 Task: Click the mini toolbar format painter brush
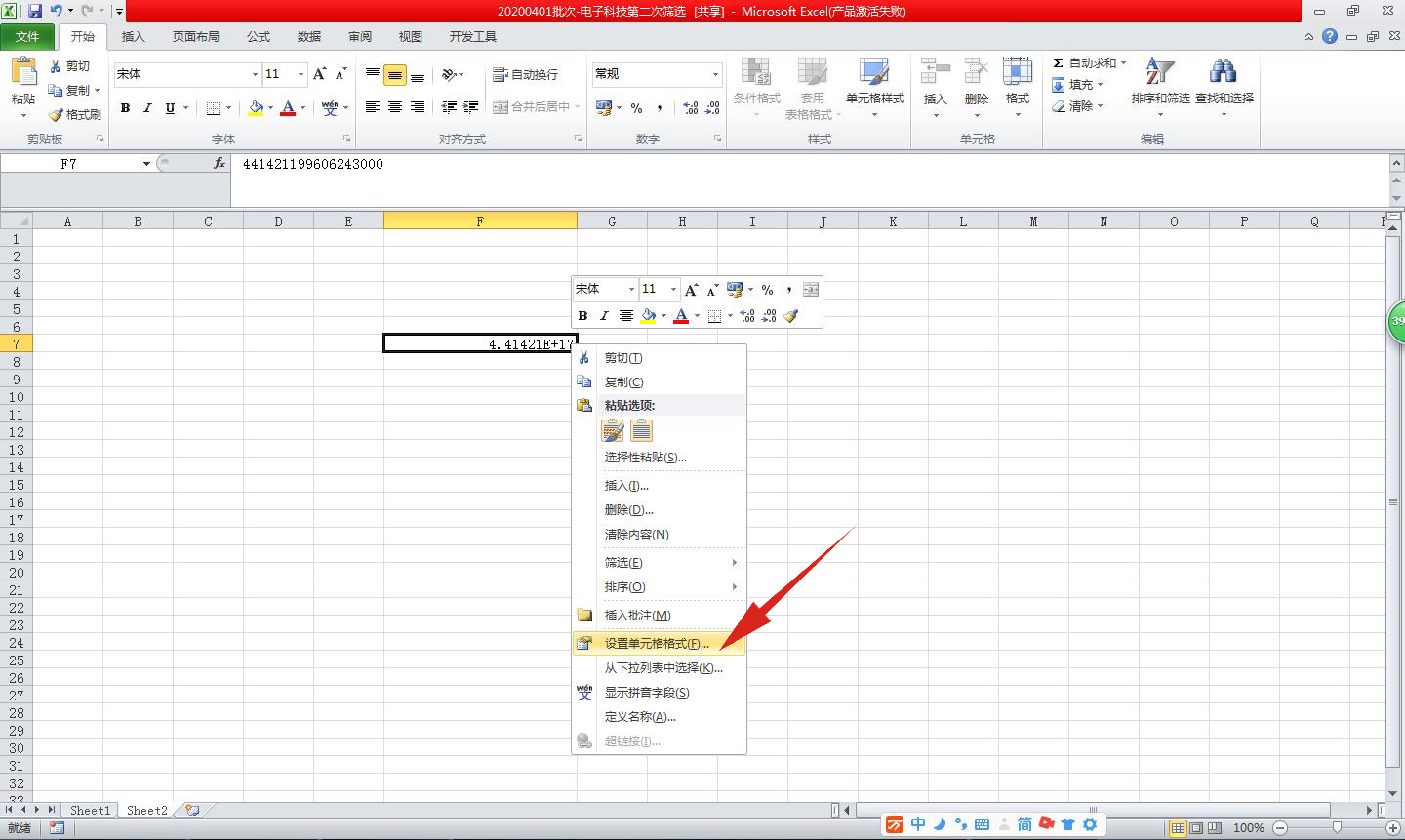[791, 316]
